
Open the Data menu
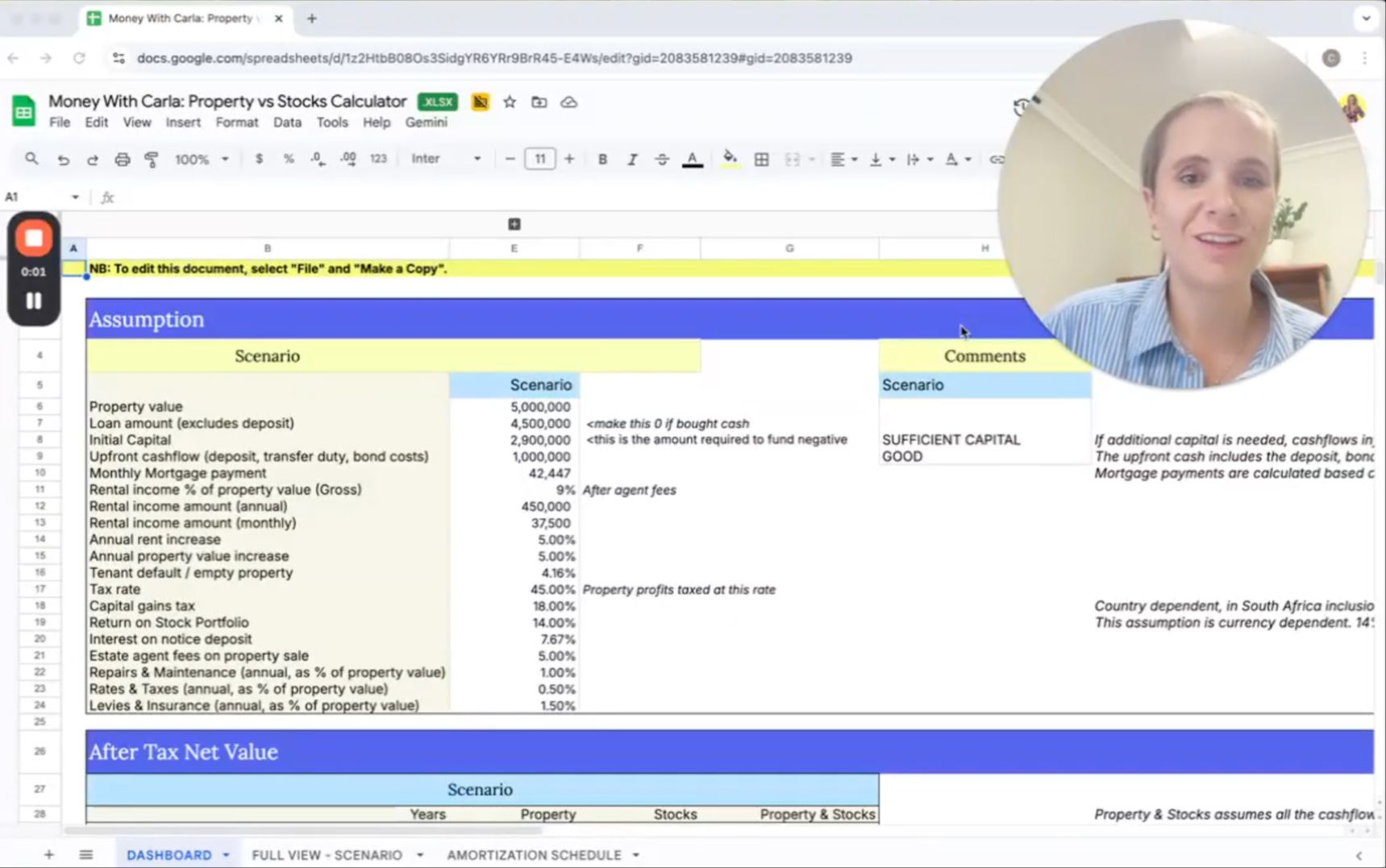(287, 123)
